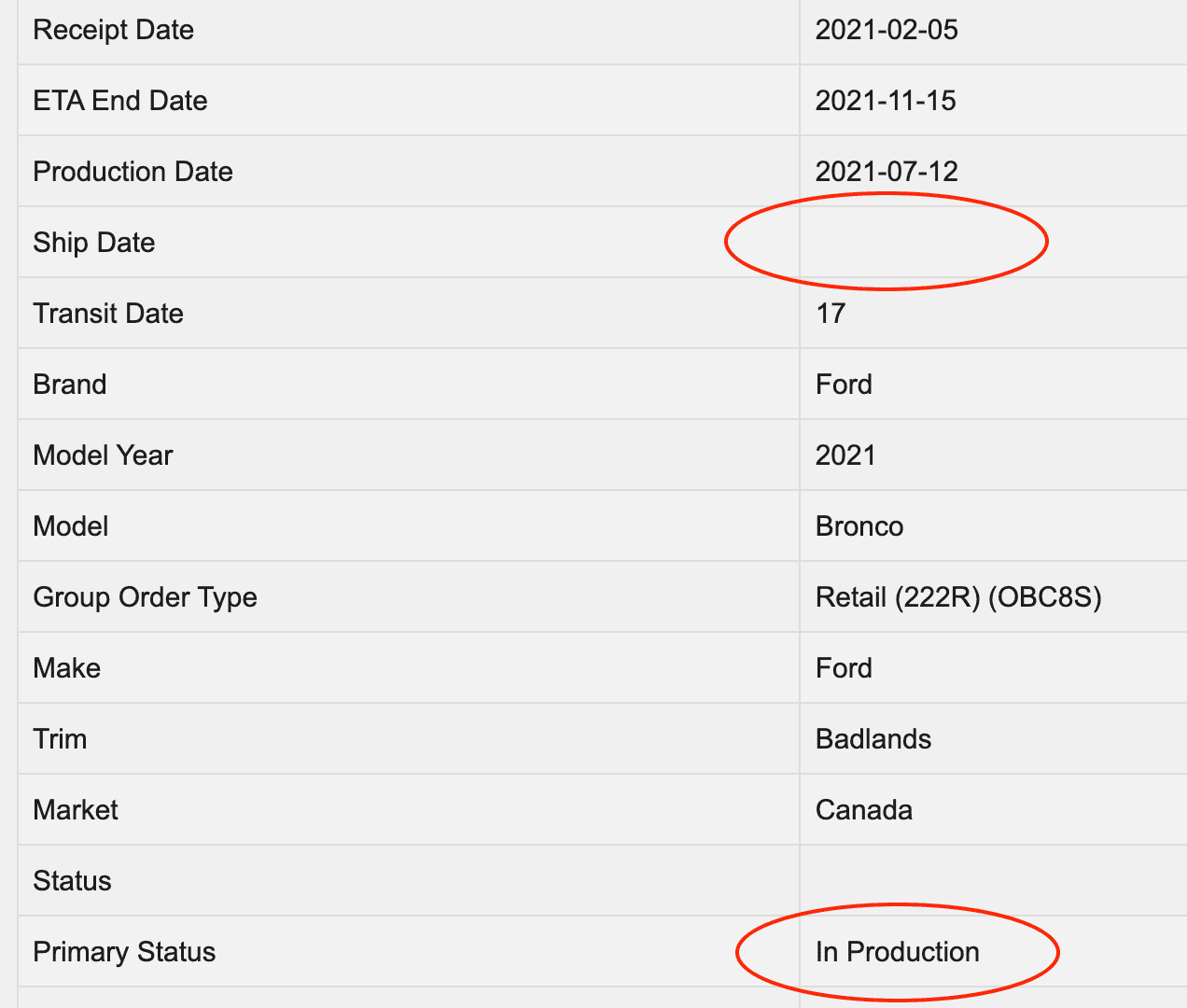The height and width of the screenshot is (1008, 1187).
Task: Click the Ford value in Brand row
Action: (x=844, y=385)
